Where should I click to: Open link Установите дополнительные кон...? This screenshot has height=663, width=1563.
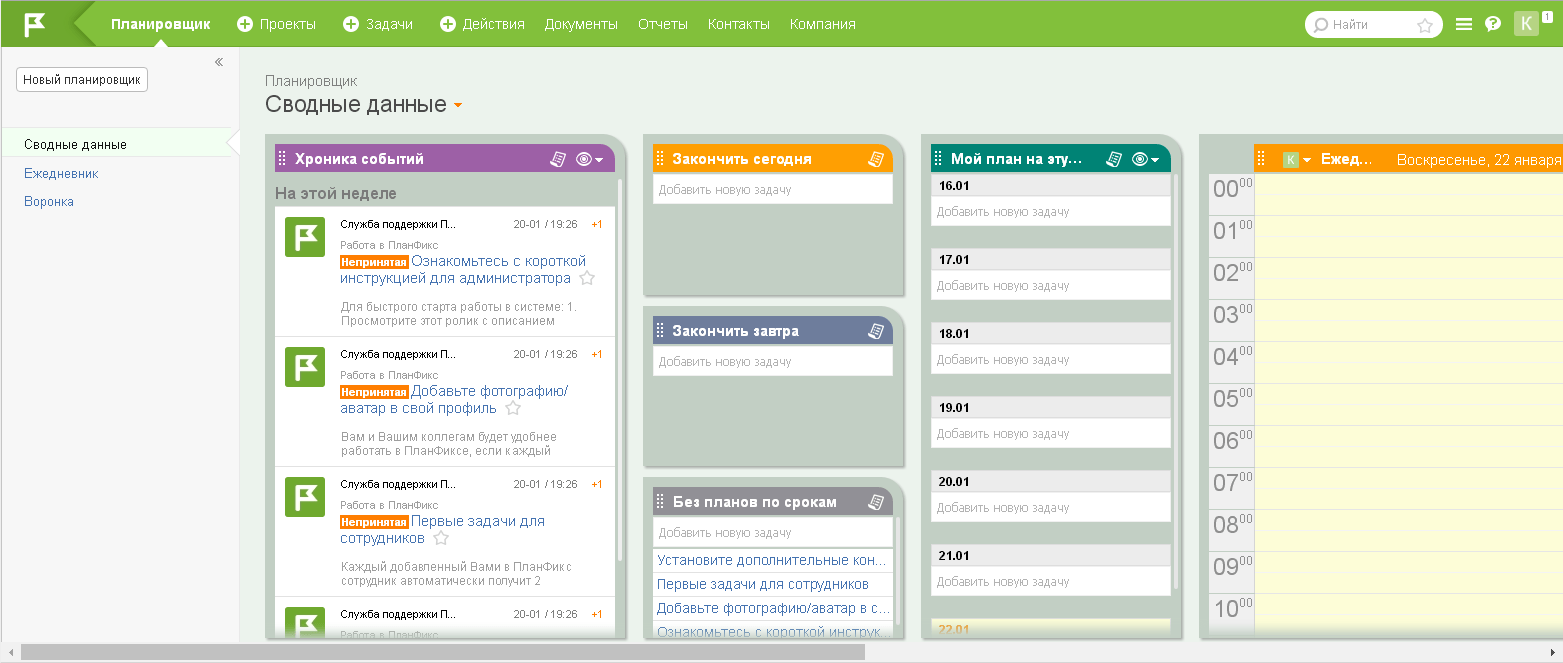pyautogui.click(x=771, y=560)
